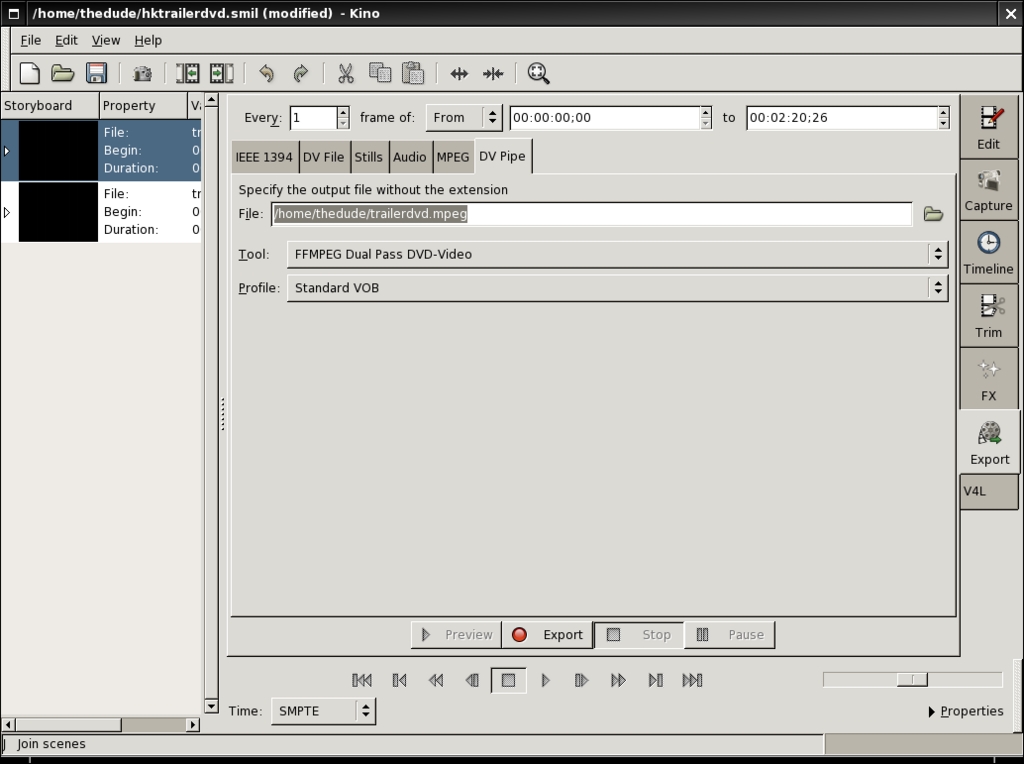The height and width of the screenshot is (764, 1024).
Task: Open the FX effects panel
Action: [988, 379]
